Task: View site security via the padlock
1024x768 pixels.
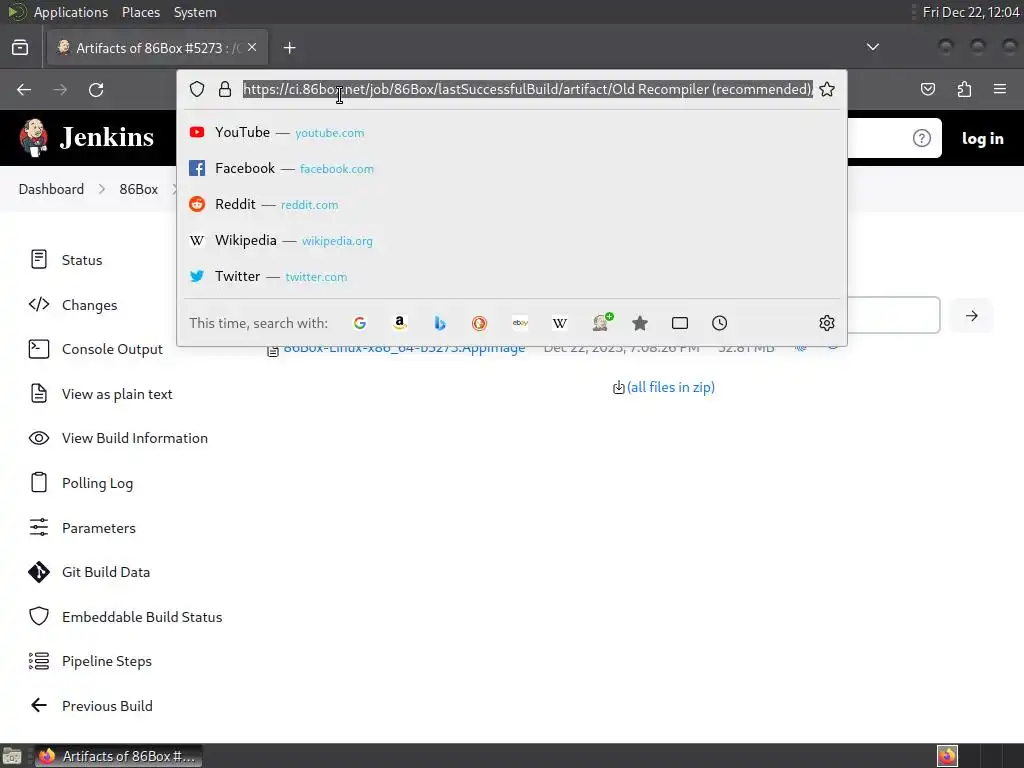Action: [x=225, y=89]
